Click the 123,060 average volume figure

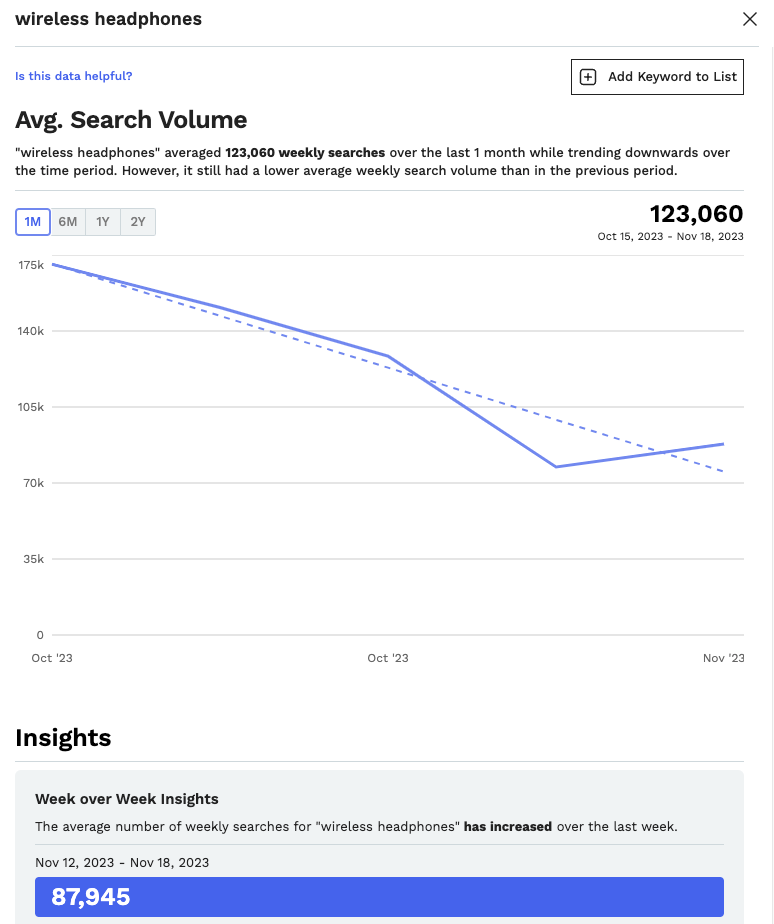pos(696,214)
